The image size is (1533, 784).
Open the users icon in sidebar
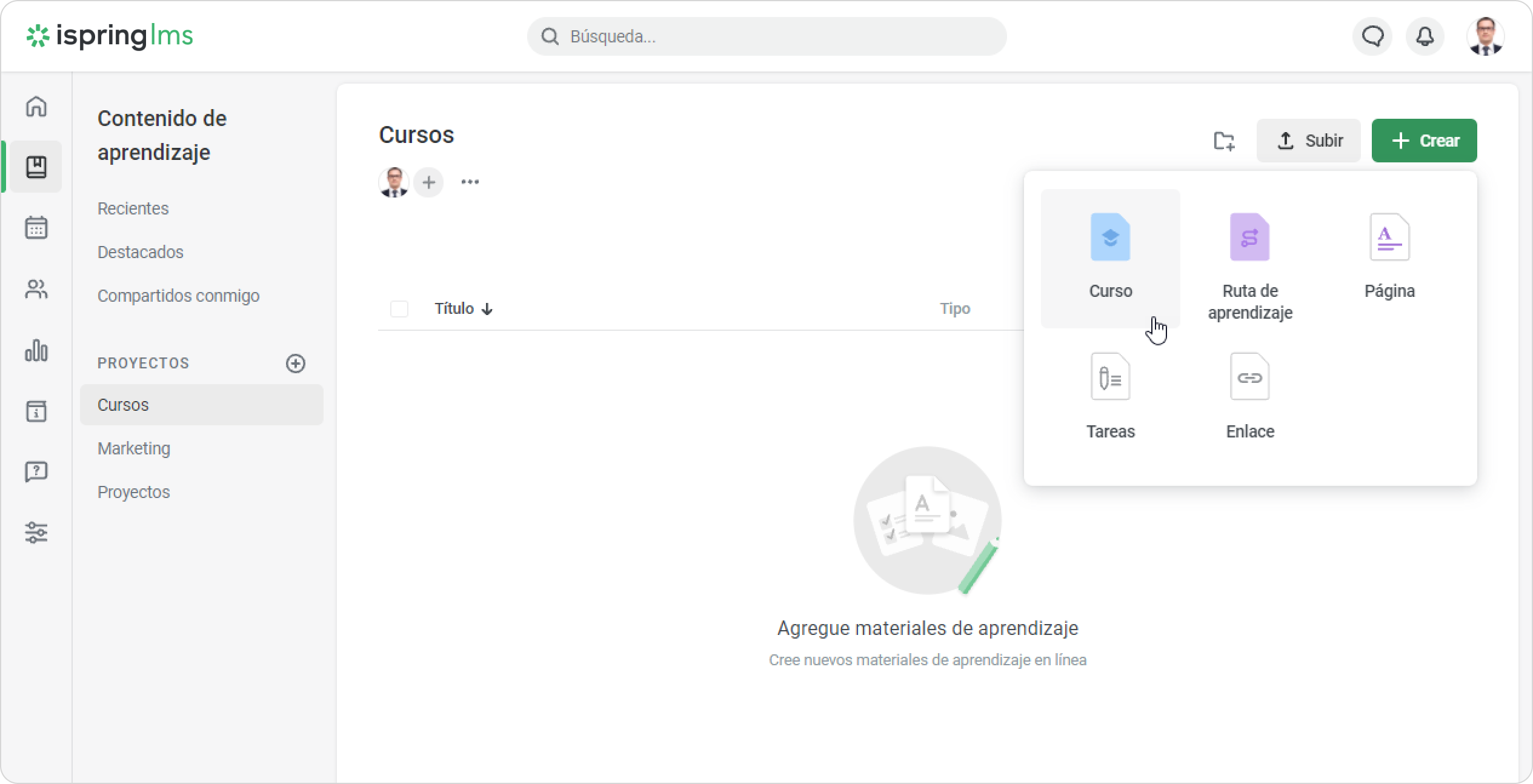(x=36, y=289)
